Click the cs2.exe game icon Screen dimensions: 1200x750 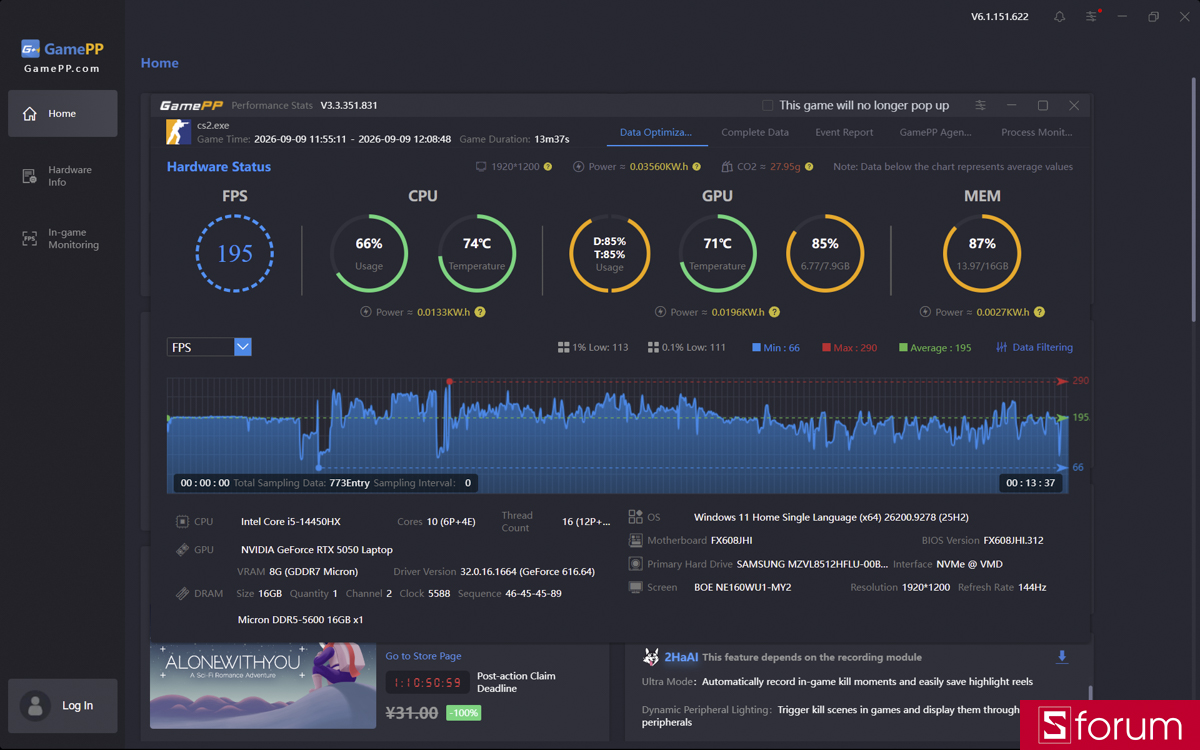pyautogui.click(x=178, y=132)
